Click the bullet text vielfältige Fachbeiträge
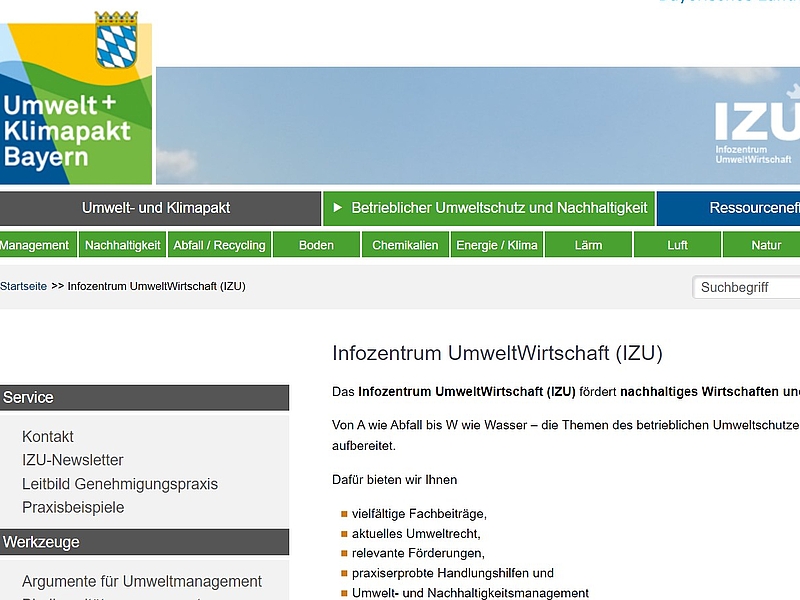The image size is (800, 600). [419, 514]
